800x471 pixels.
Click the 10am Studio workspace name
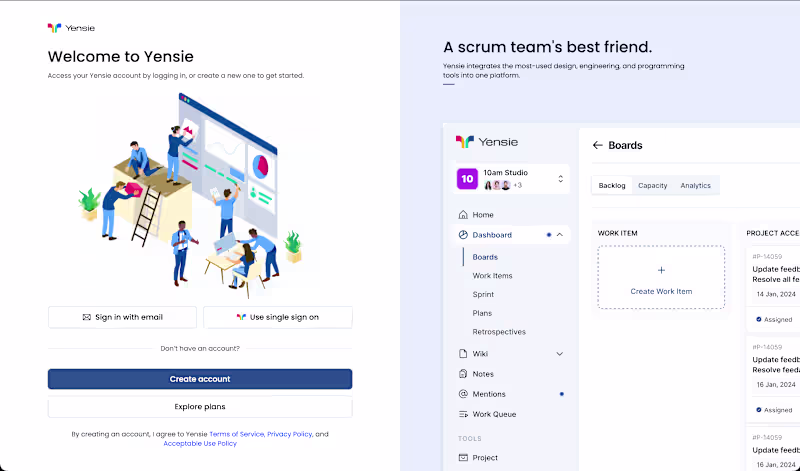[x=506, y=172]
